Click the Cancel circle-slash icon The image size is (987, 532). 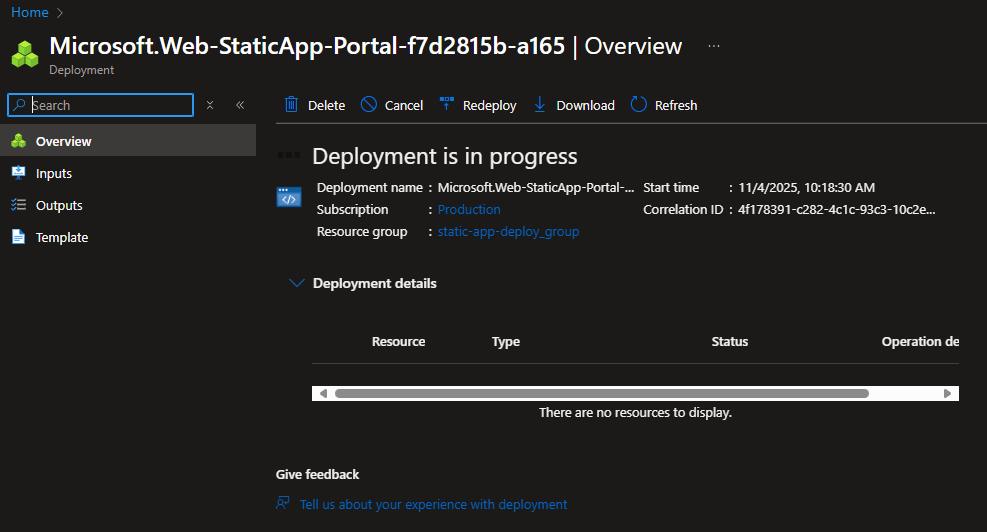pos(369,105)
